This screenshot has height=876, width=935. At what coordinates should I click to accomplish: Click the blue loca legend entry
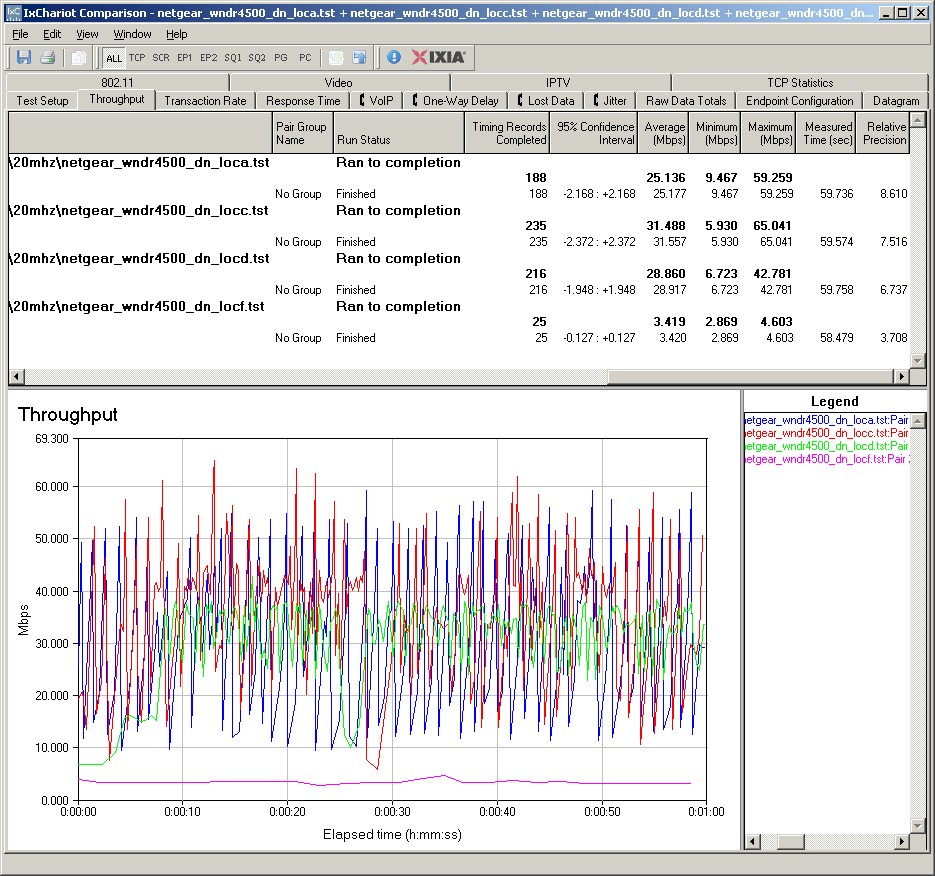(x=826, y=420)
